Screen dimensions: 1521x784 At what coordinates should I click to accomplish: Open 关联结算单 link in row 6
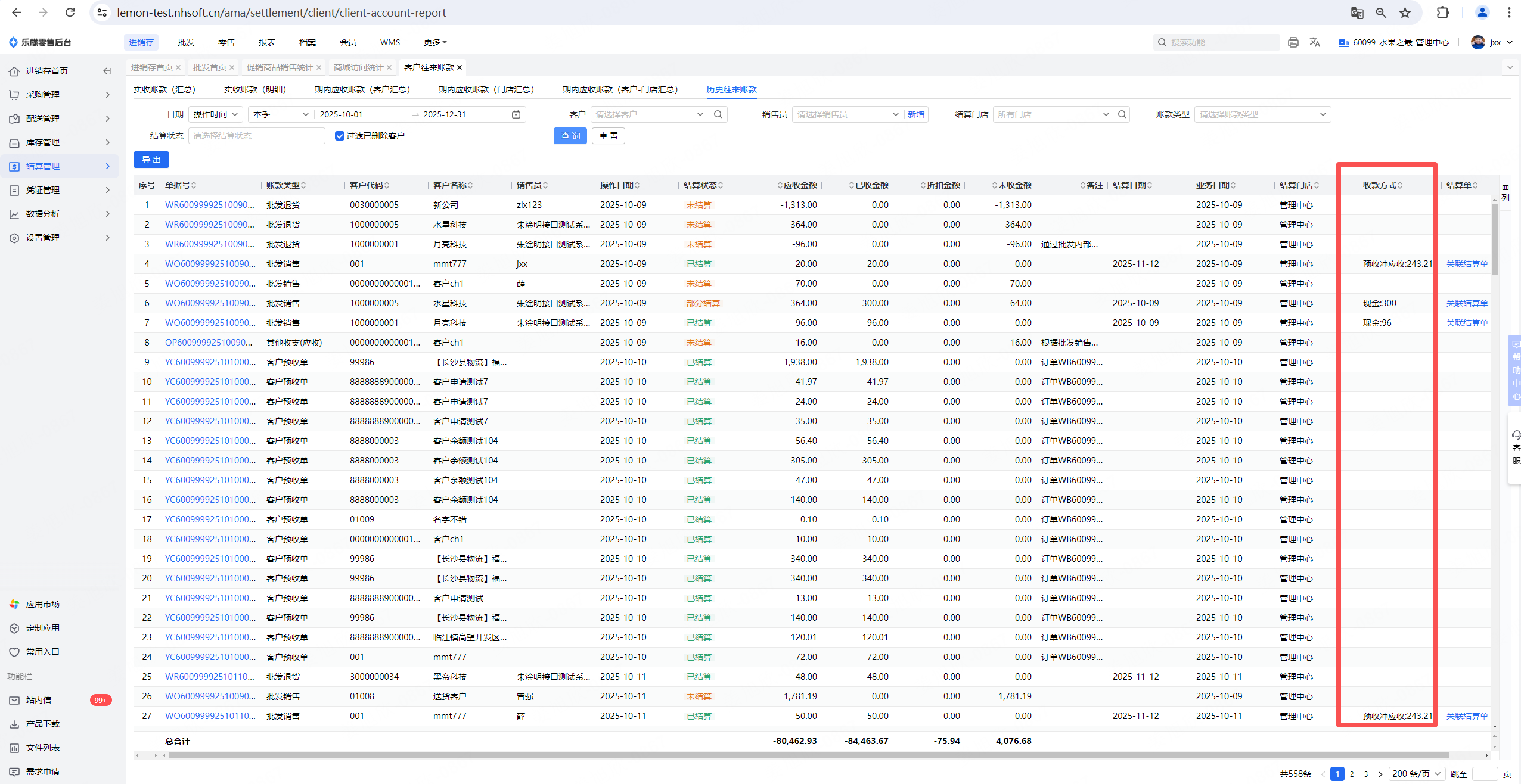(1467, 303)
